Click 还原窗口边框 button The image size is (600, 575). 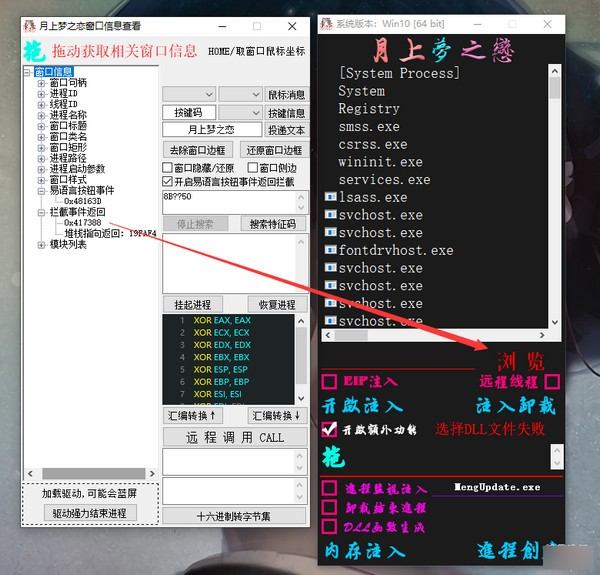click(x=274, y=150)
